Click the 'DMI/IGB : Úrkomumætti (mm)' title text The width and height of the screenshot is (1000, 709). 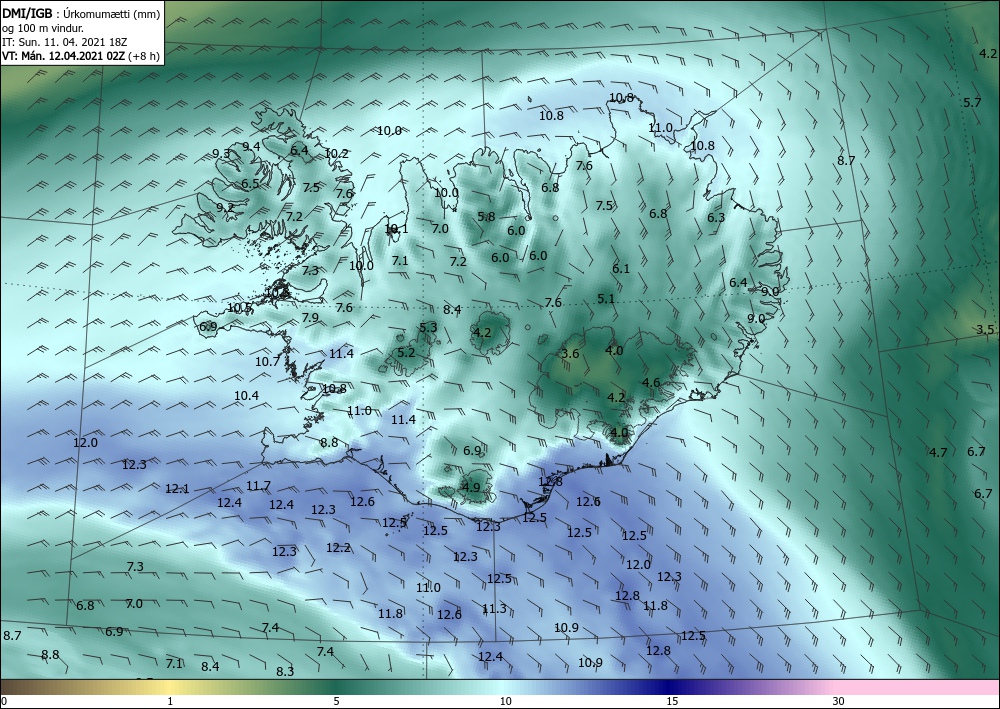pyautogui.click(x=81, y=13)
